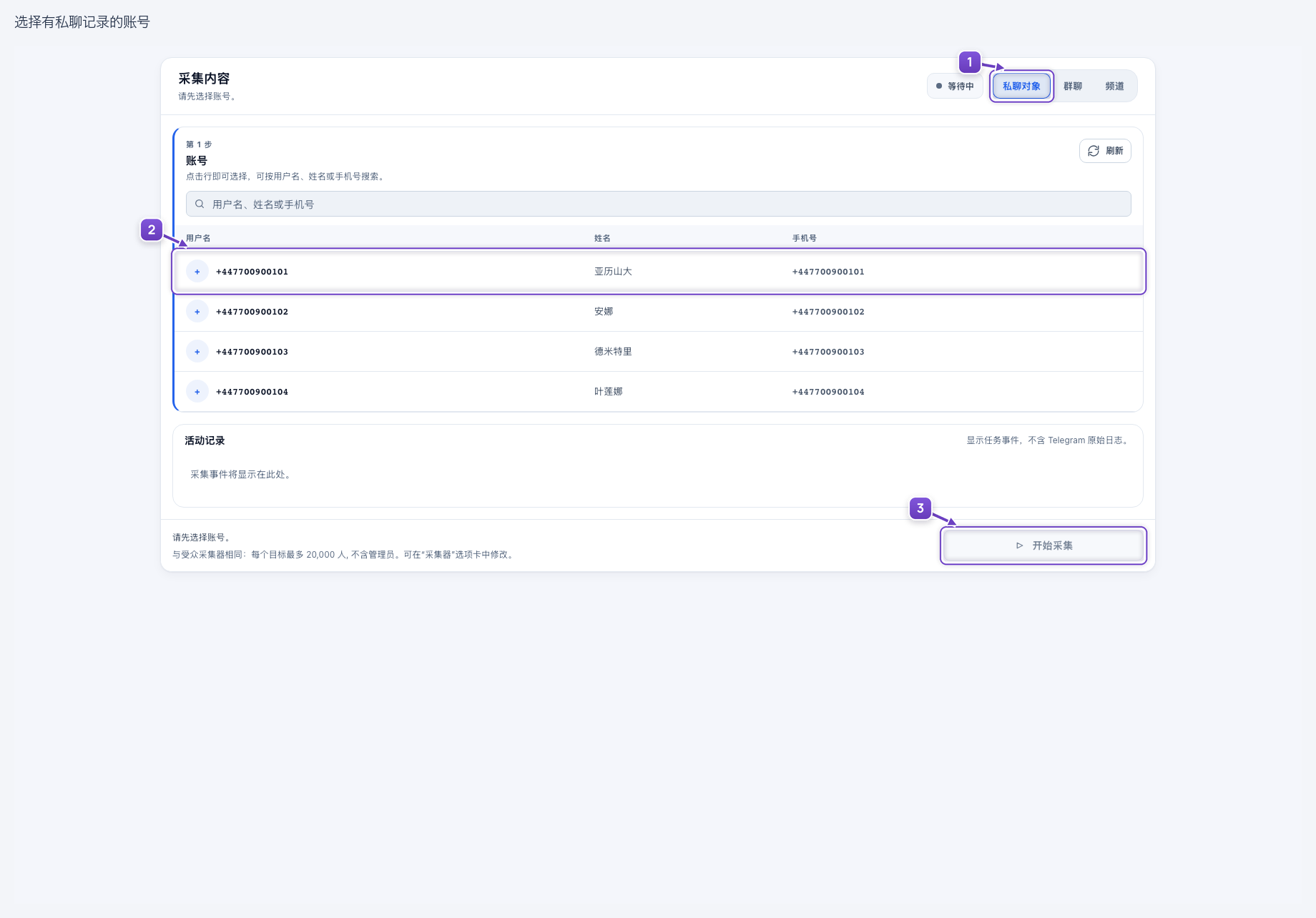Click the username text +447700900103
The width and height of the screenshot is (1316, 918).
click(252, 352)
